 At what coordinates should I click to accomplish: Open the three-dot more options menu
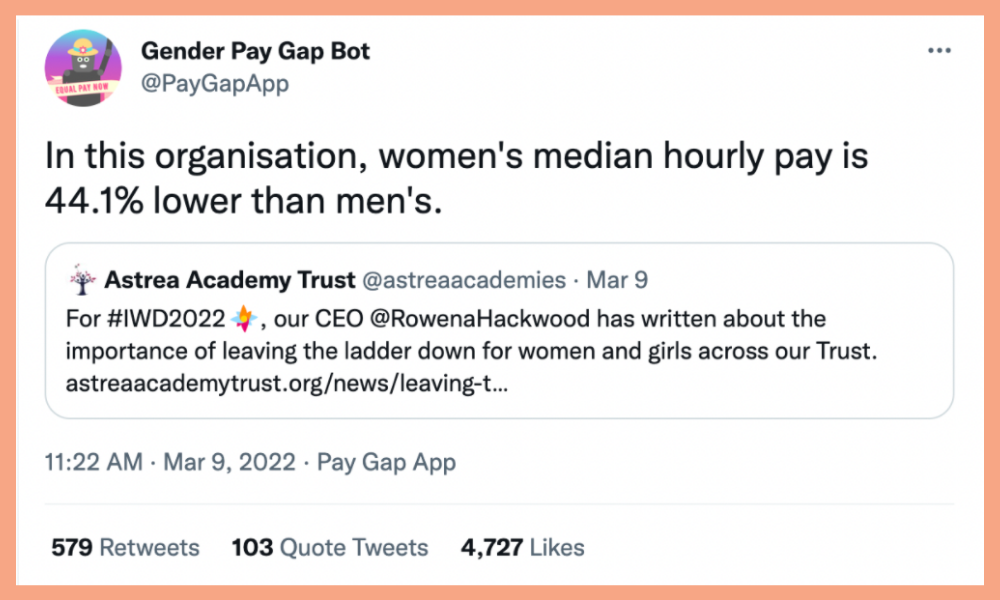(x=939, y=50)
